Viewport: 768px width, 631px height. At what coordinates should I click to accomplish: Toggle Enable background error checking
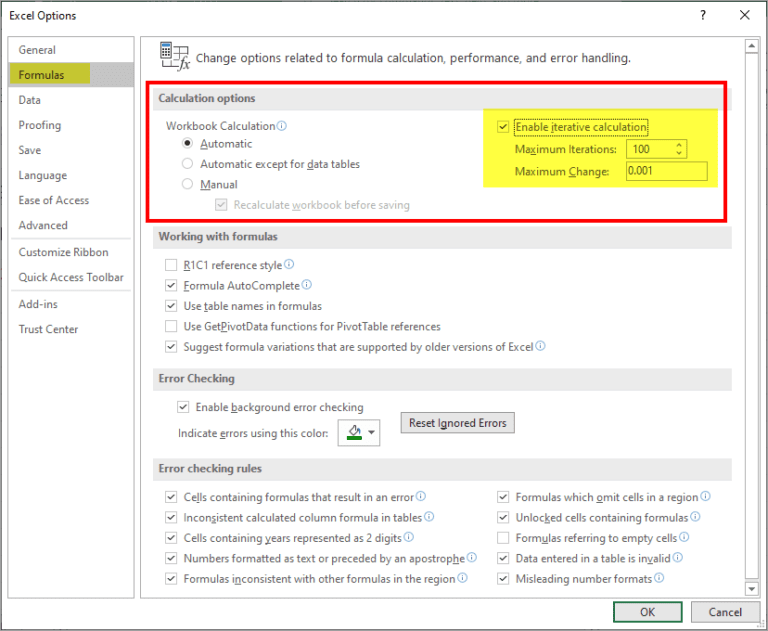point(183,407)
